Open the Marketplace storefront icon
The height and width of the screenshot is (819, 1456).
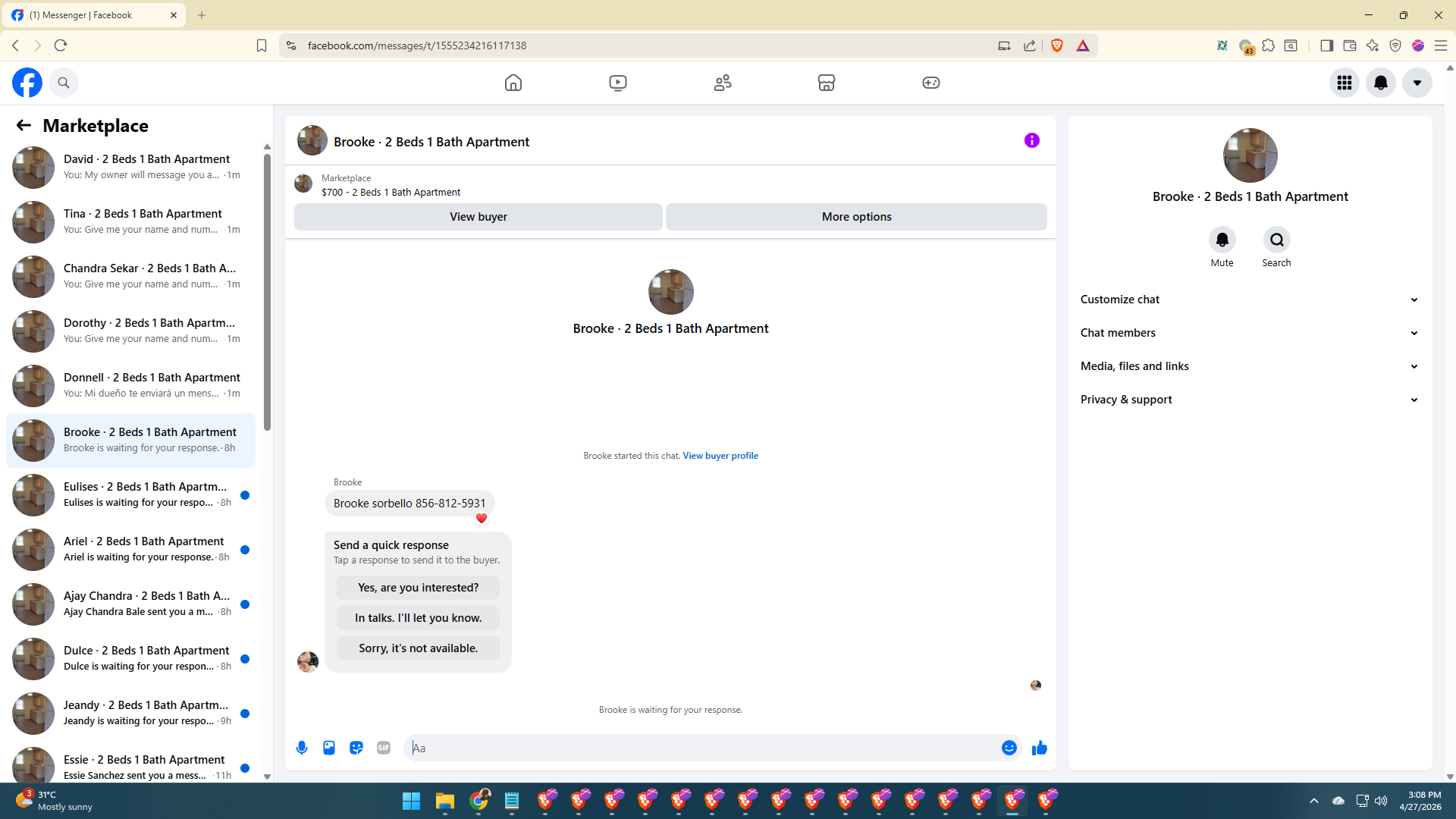point(827,83)
